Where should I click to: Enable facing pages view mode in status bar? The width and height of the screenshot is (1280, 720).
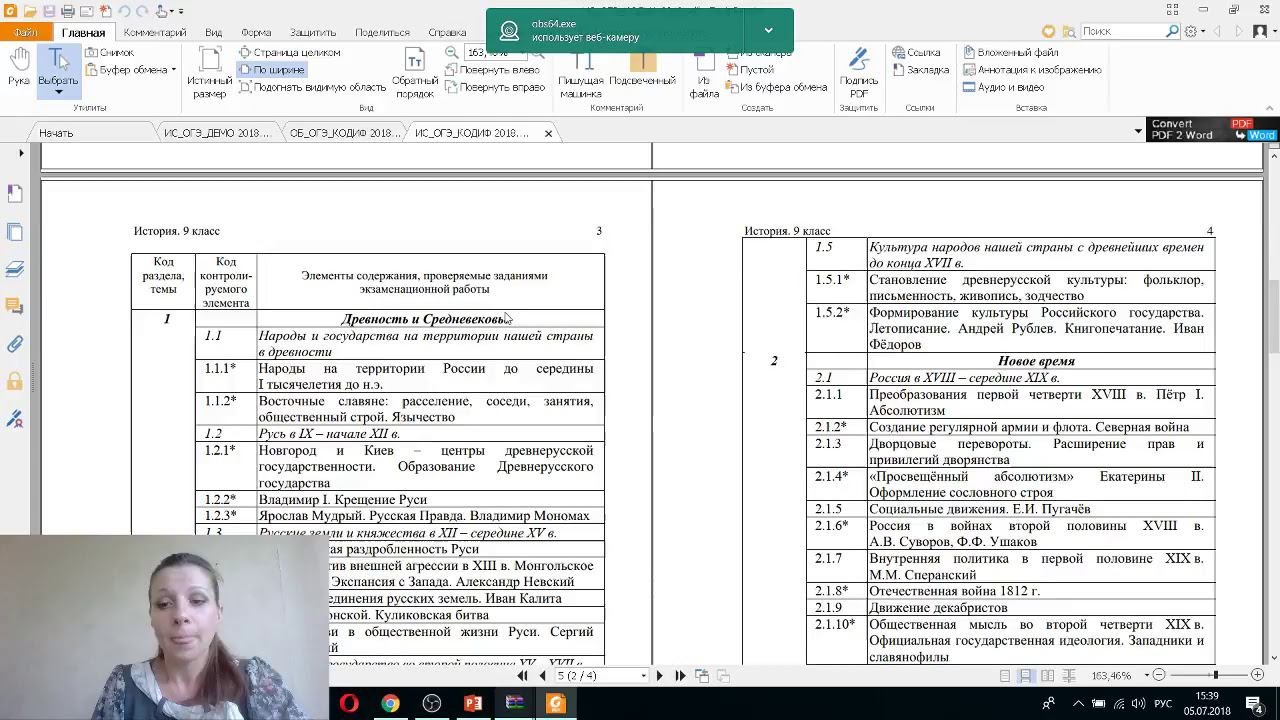1047,676
